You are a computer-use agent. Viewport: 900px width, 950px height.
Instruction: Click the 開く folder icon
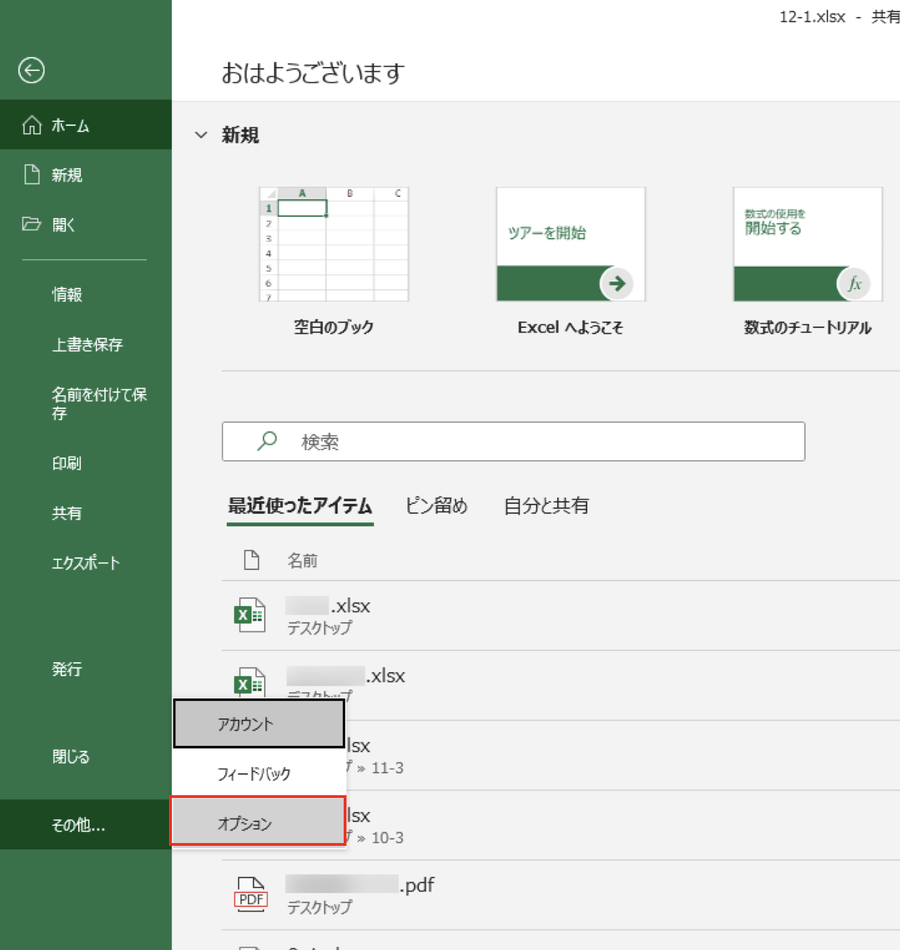[32, 224]
